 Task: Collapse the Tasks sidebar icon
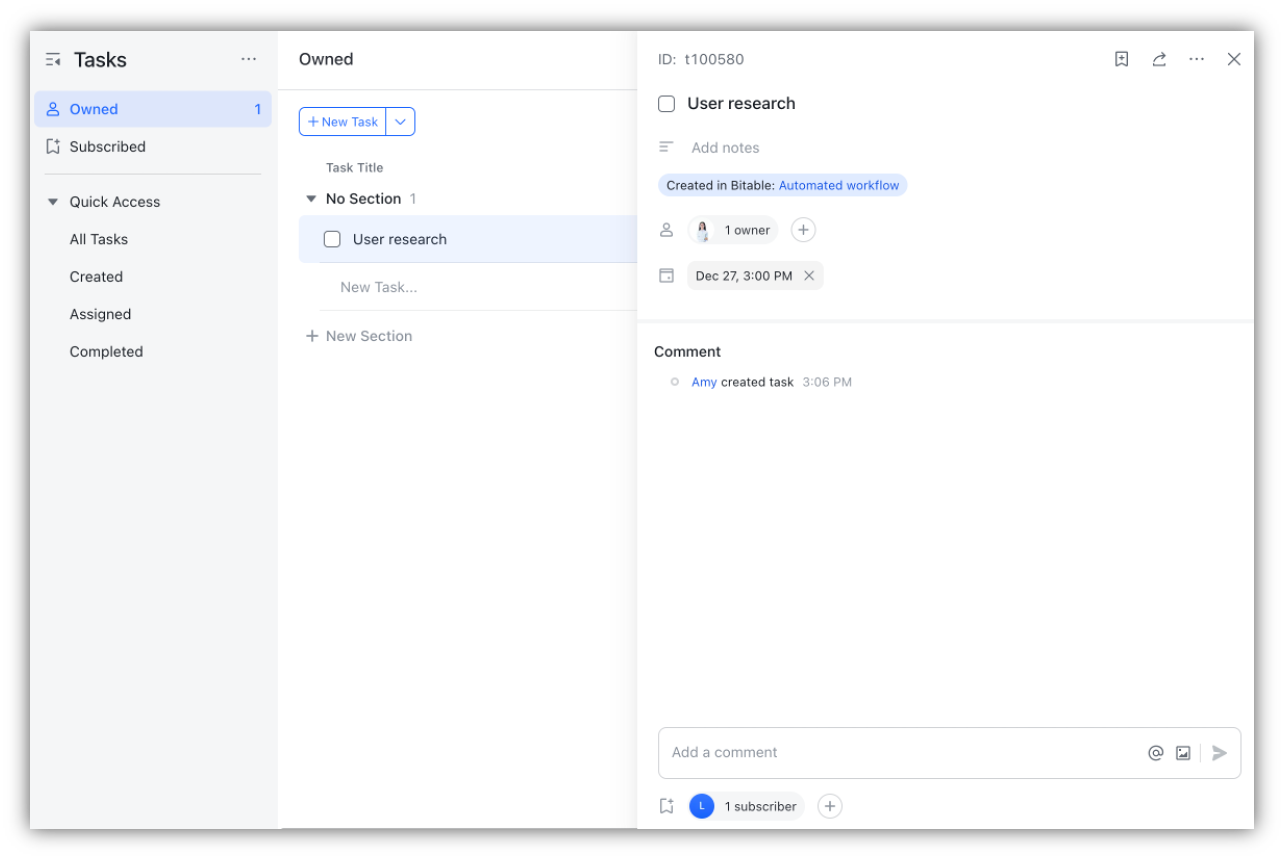click(53, 60)
